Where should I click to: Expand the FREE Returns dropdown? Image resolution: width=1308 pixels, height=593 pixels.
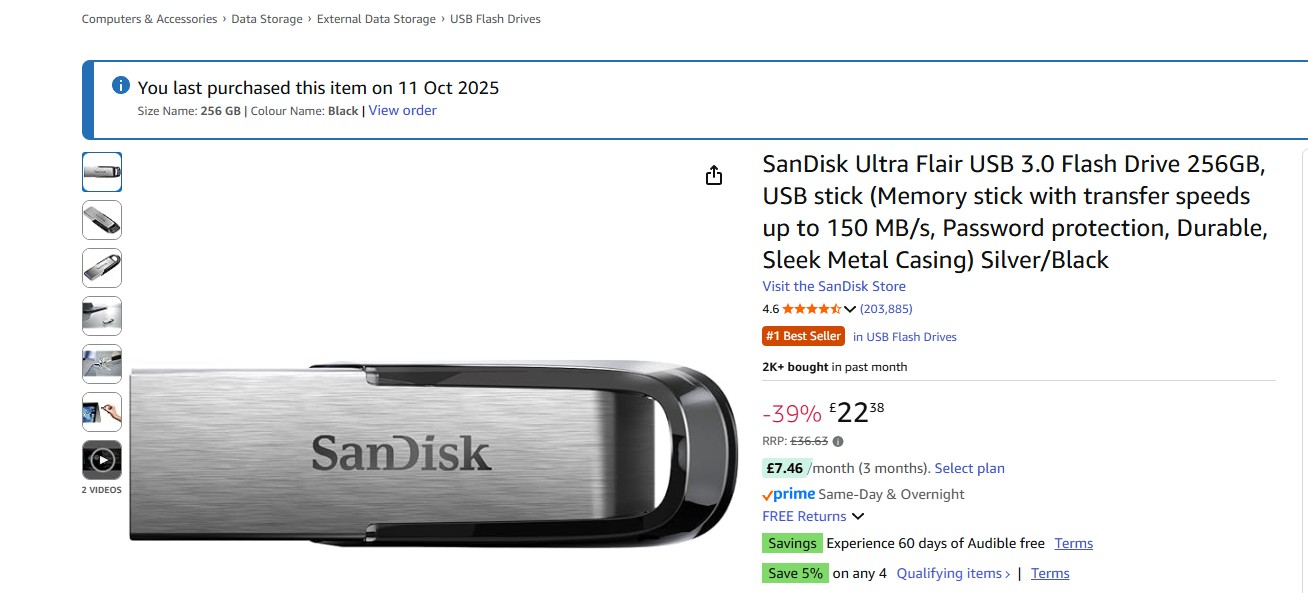pos(857,516)
